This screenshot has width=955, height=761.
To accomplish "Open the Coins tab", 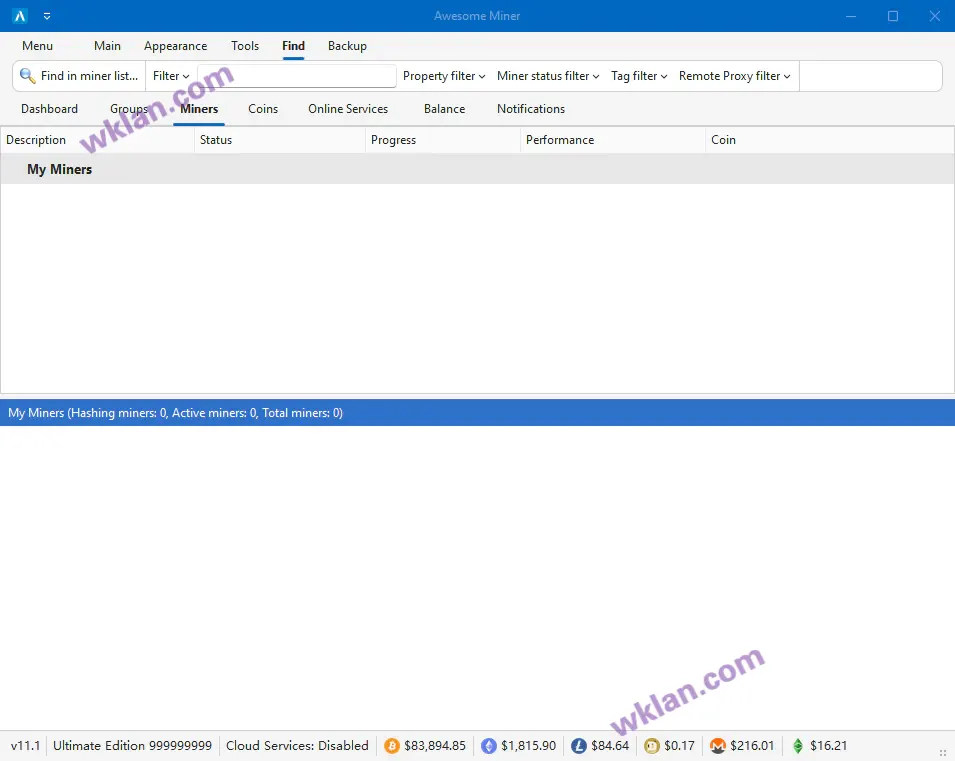I will coord(263,109).
